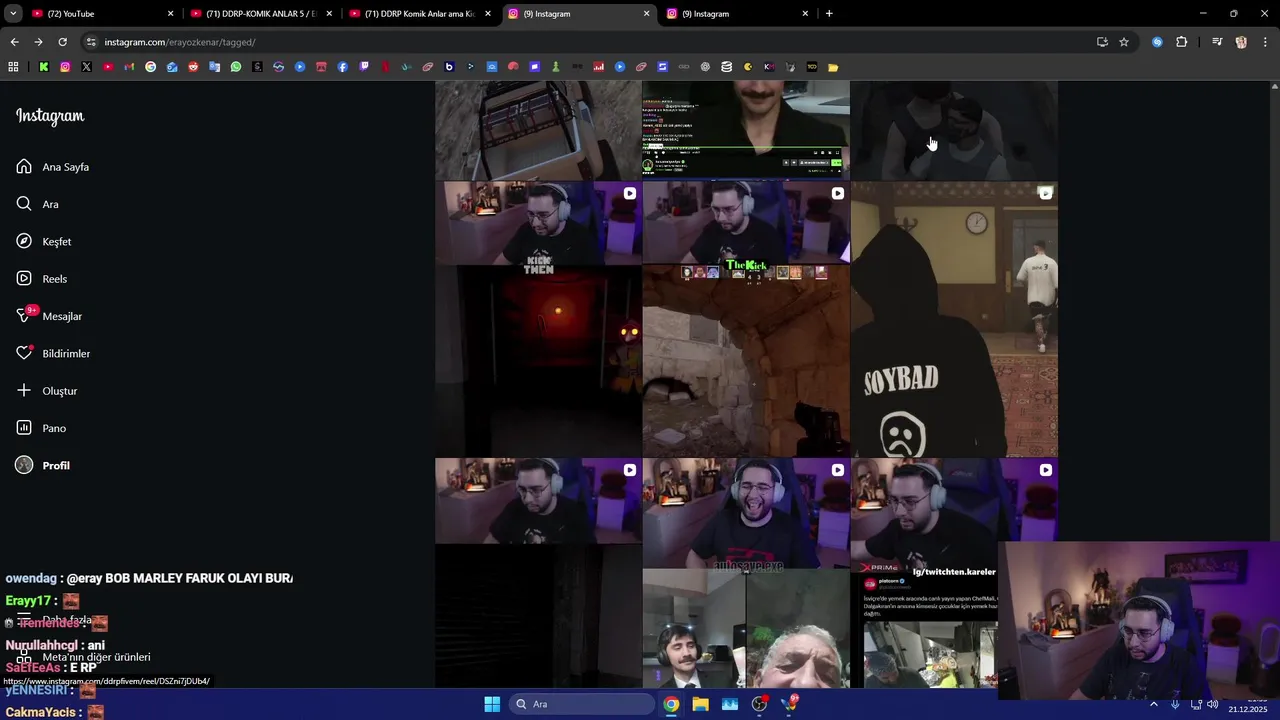
Task: Click the home icon beside Ana Sayfa
Action: (24, 166)
